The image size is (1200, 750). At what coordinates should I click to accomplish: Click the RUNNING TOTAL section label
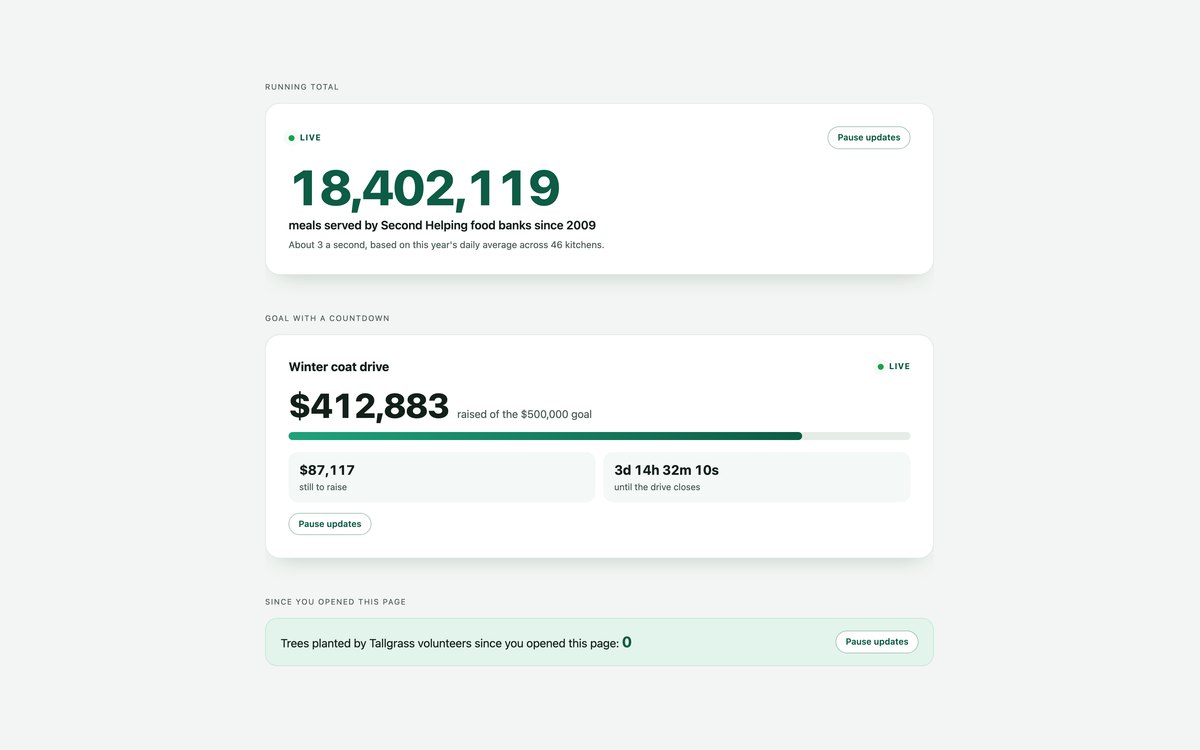click(x=302, y=87)
